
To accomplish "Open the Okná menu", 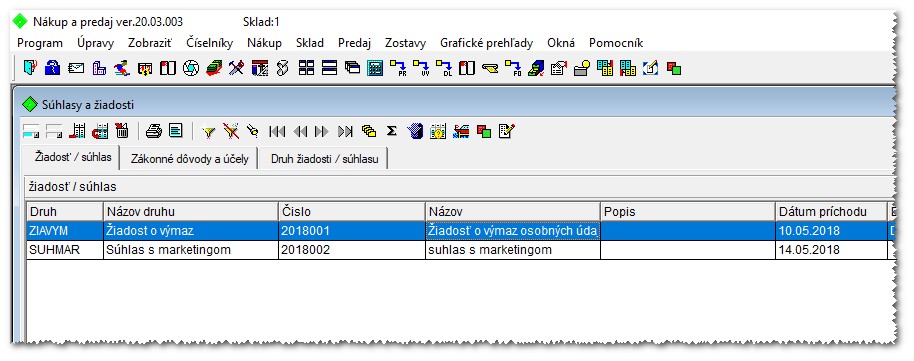I will 561,43.
